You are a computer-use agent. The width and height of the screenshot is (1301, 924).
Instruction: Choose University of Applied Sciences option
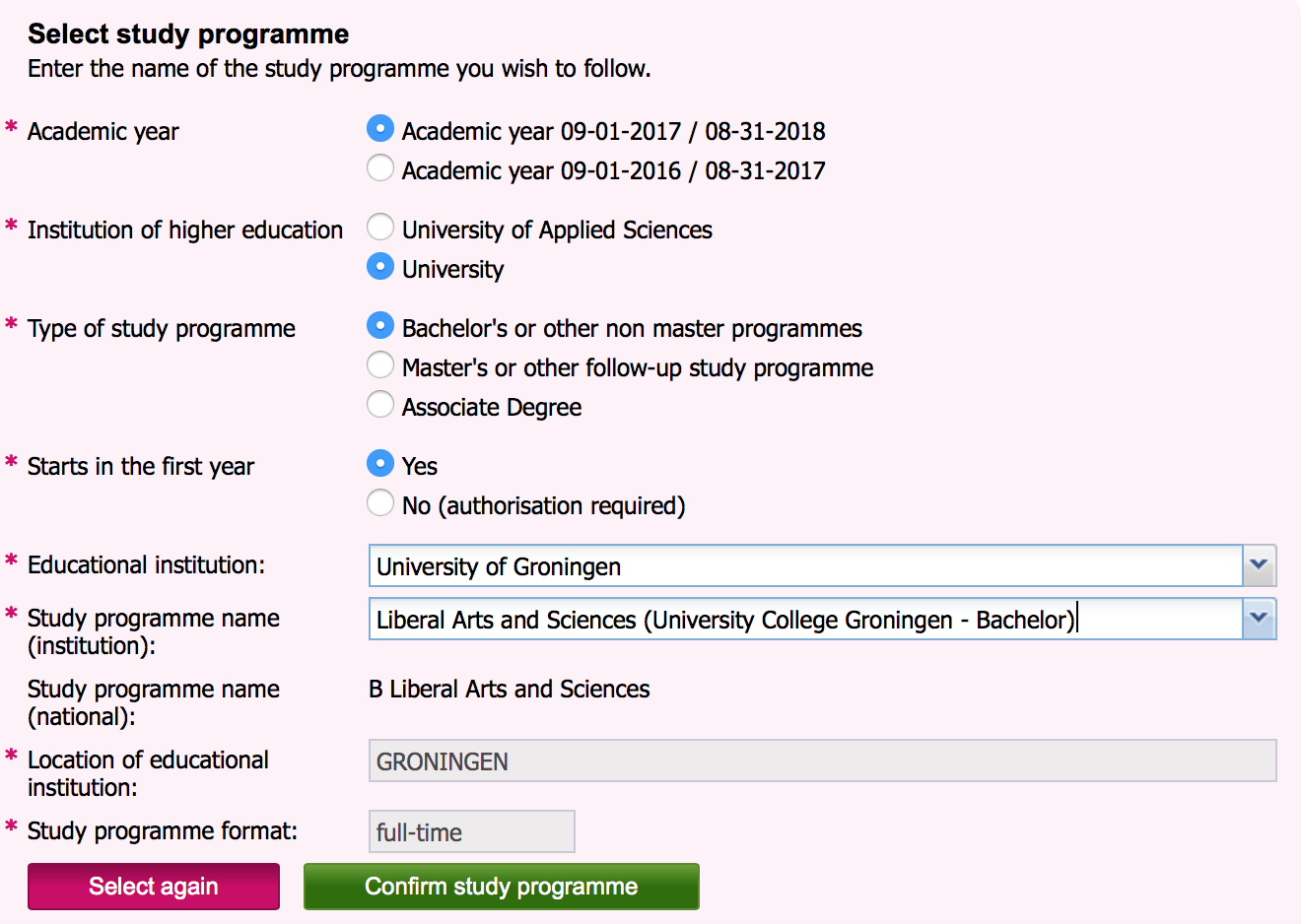click(x=380, y=228)
